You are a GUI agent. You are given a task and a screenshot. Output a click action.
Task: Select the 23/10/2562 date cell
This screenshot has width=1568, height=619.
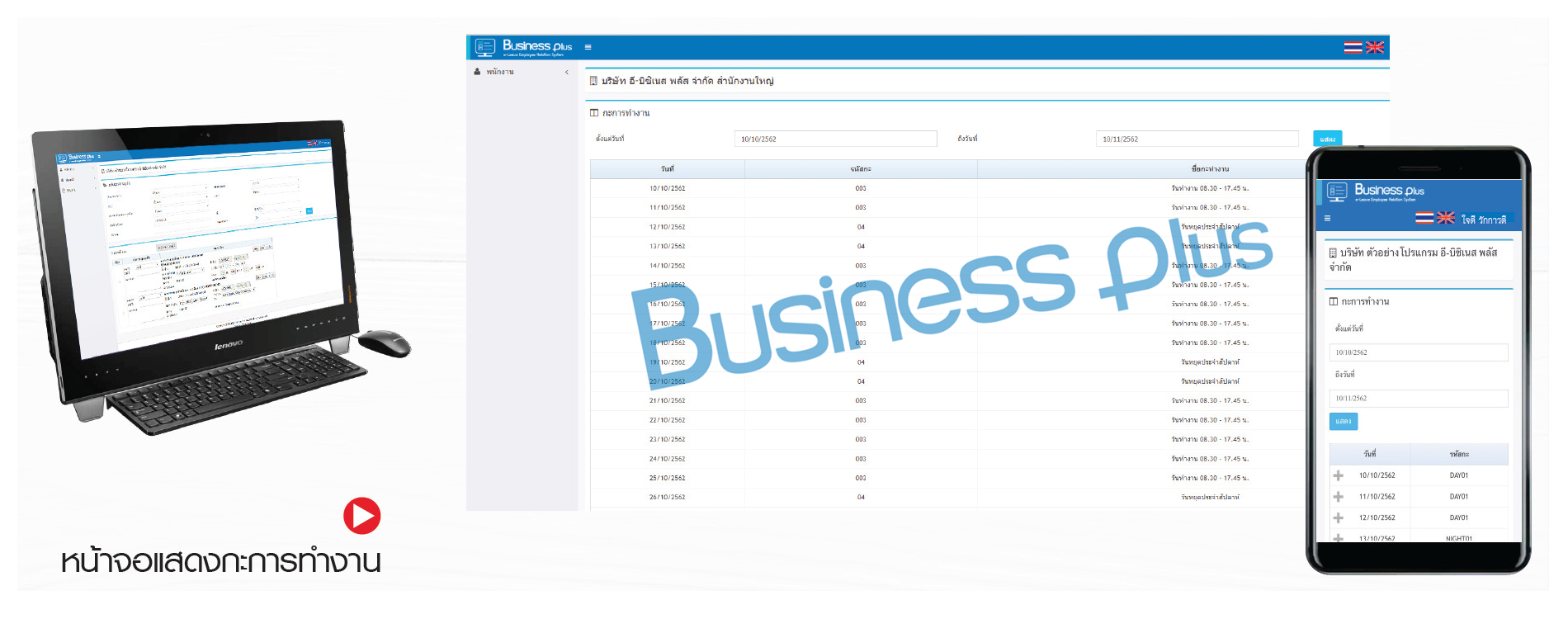pyautogui.click(x=667, y=439)
